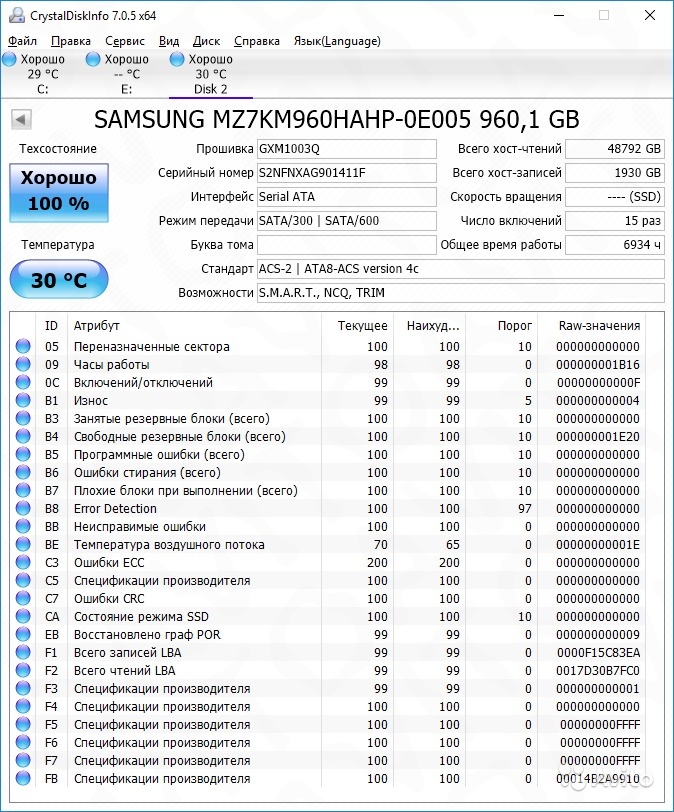Click status icon for attribute BE

point(23,544)
